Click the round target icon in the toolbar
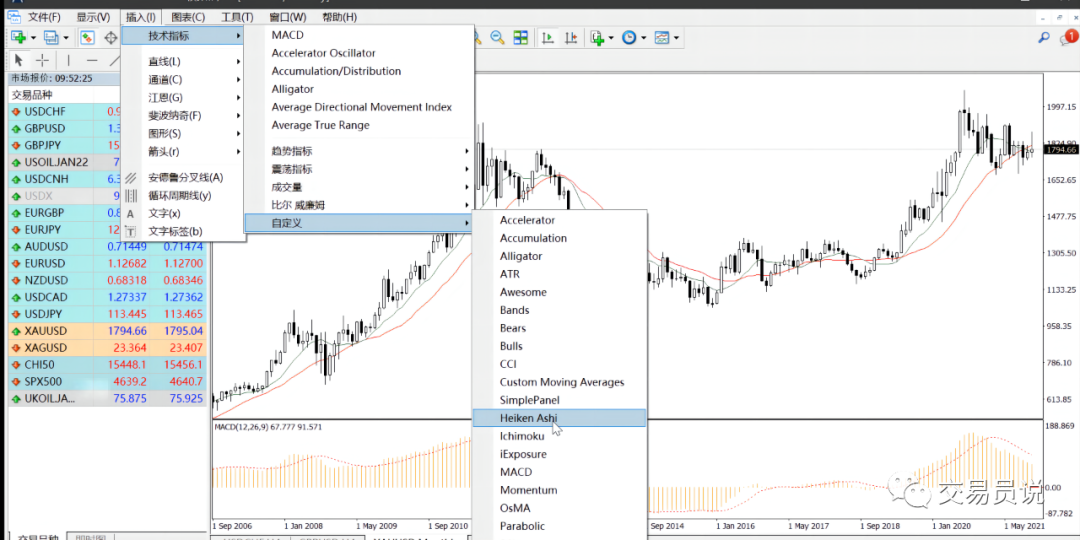 click(x=110, y=37)
